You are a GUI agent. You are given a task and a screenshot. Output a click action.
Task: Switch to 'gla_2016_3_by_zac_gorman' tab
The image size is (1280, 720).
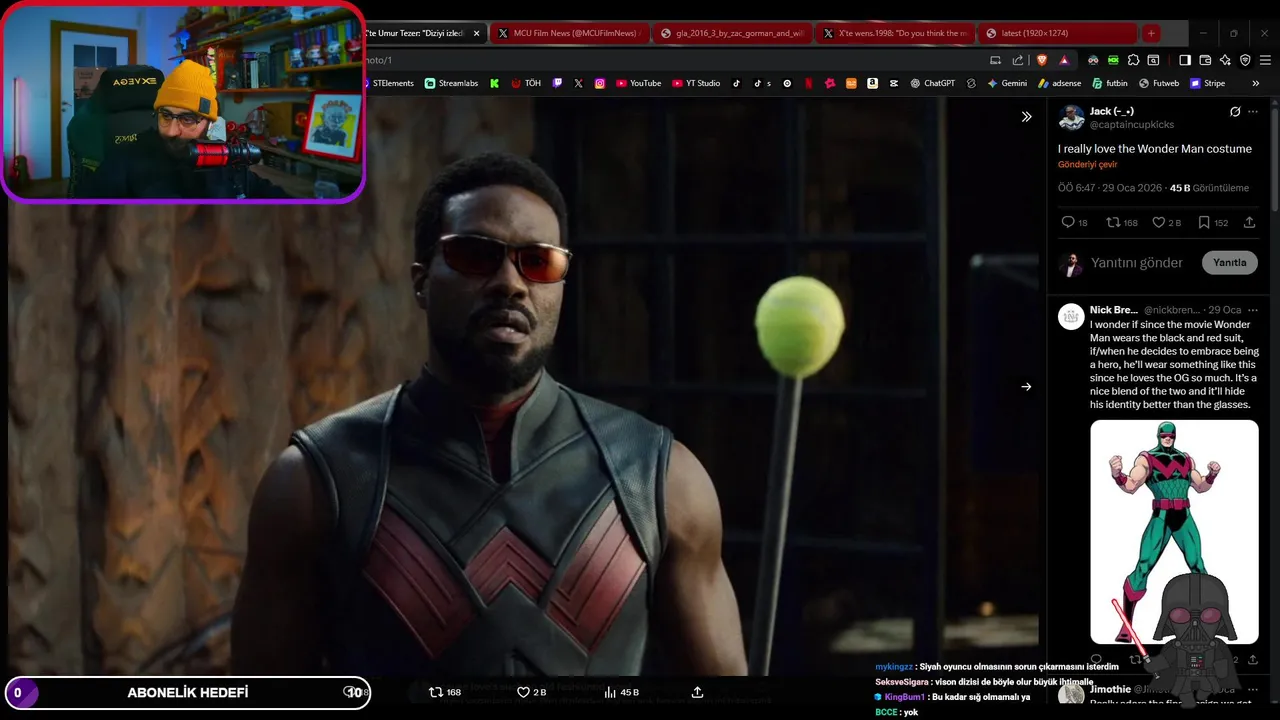click(732, 33)
